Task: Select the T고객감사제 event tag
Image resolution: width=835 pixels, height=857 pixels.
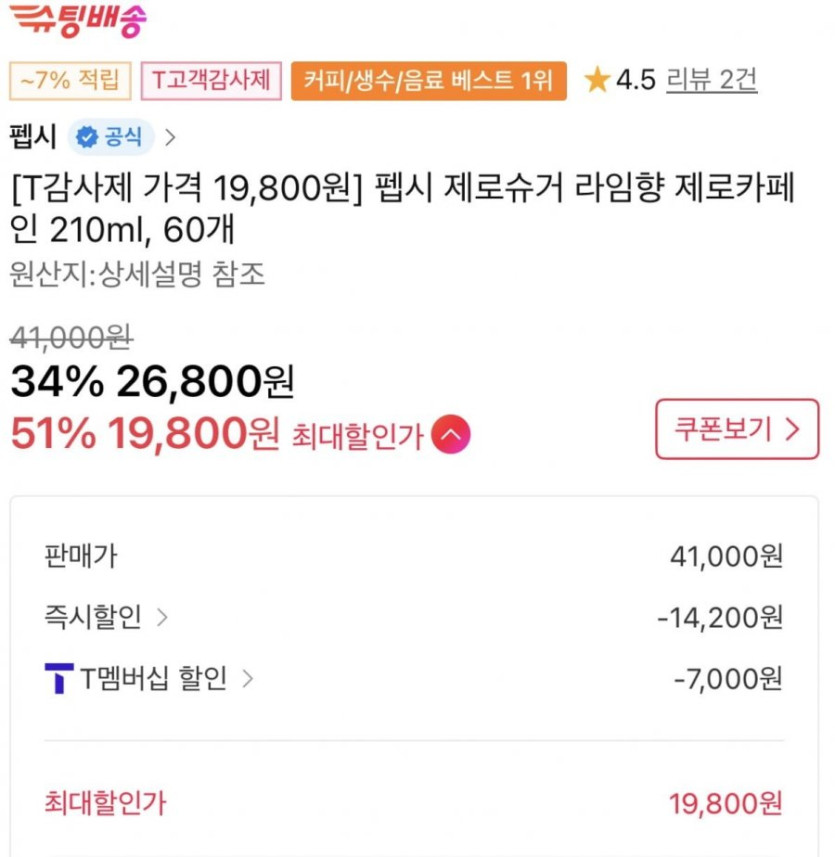Action: (211, 81)
